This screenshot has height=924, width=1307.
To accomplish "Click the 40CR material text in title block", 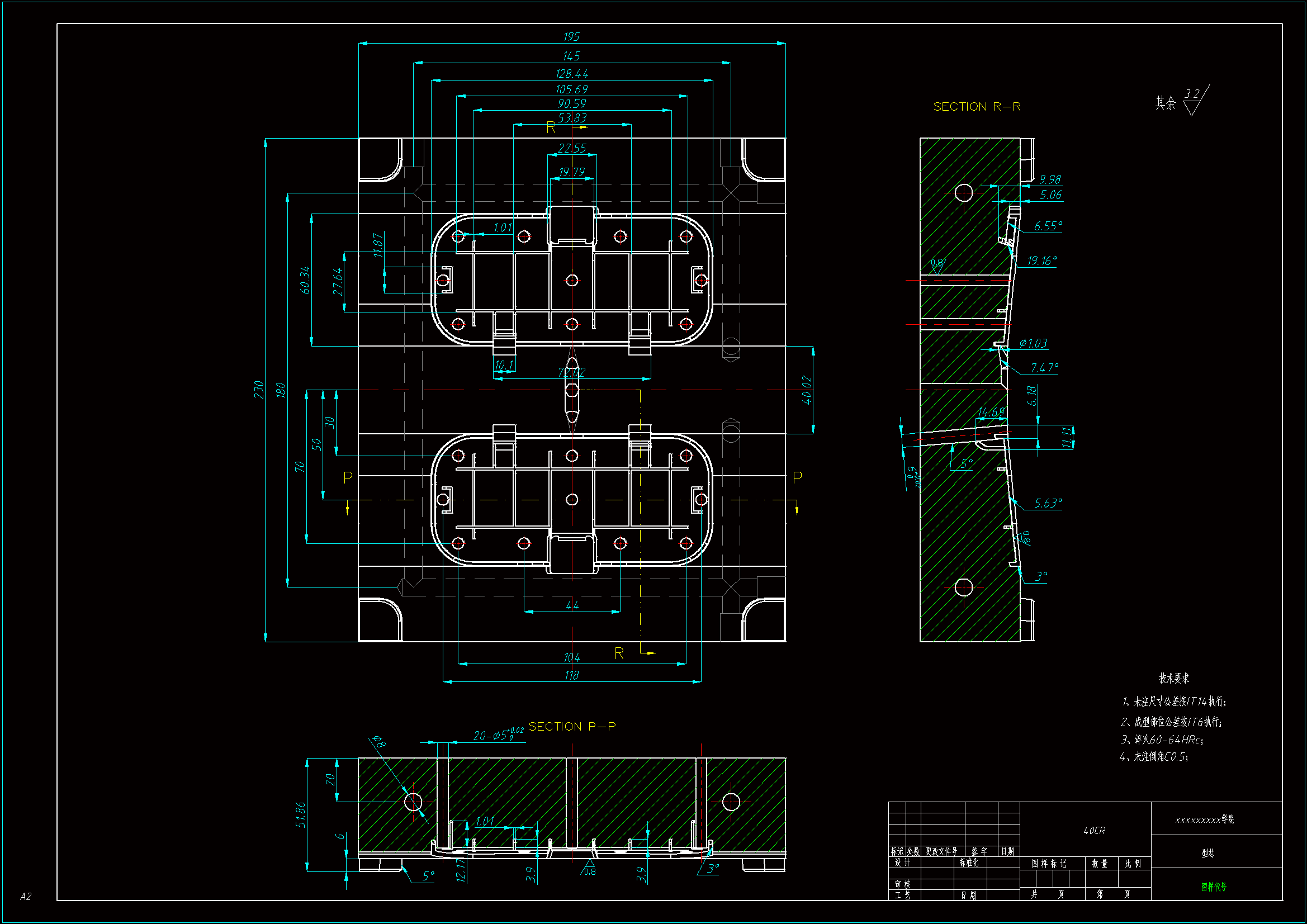I will pyautogui.click(x=1093, y=831).
